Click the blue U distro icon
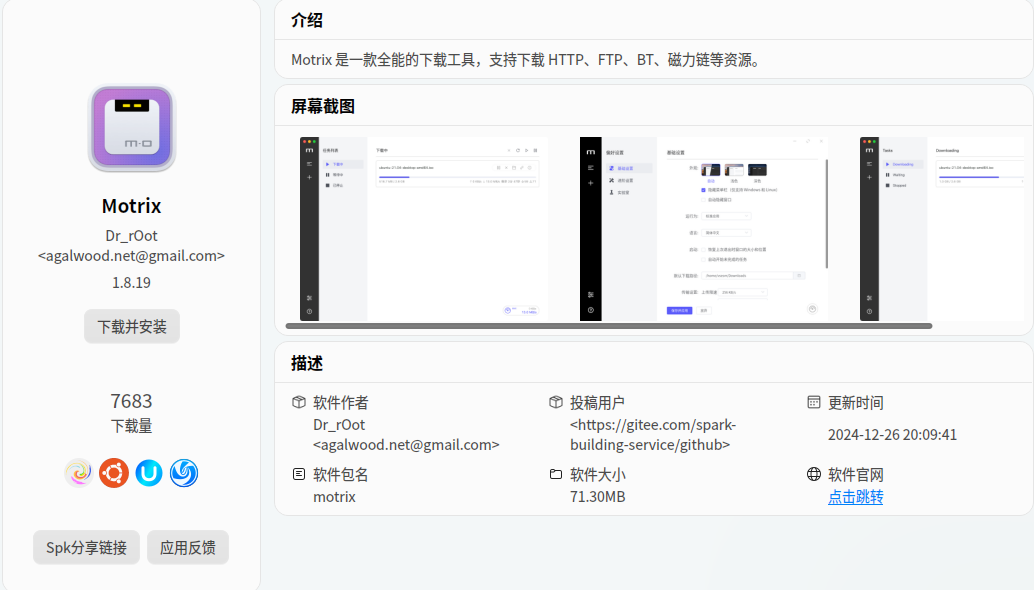 pyautogui.click(x=148, y=473)
